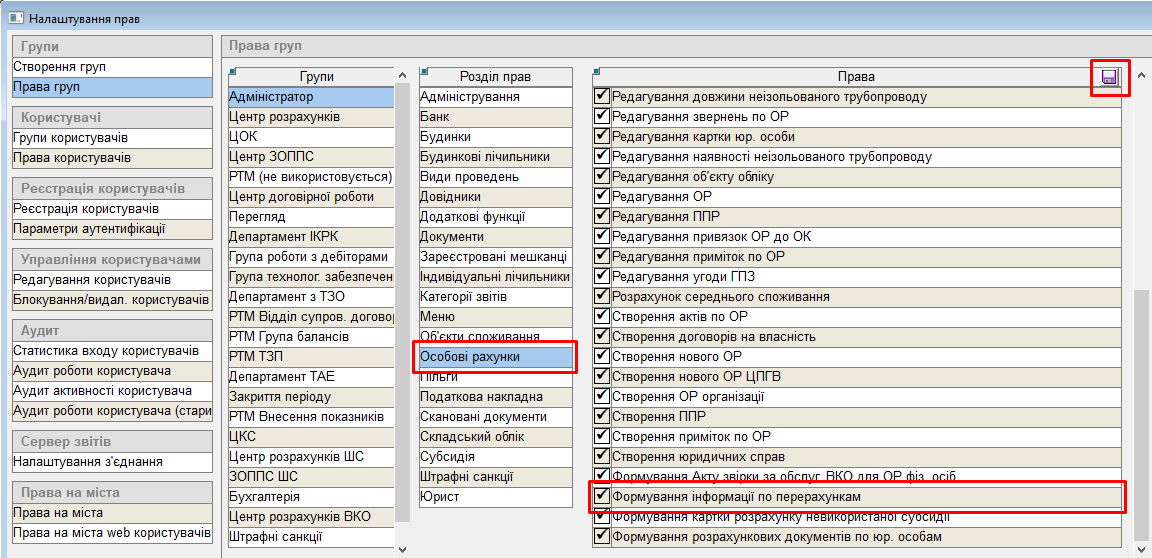Image resolution: width=1152 pixels, height=558 pixels.
Task: Open Права груп in left menu
Action: [111, 87]
